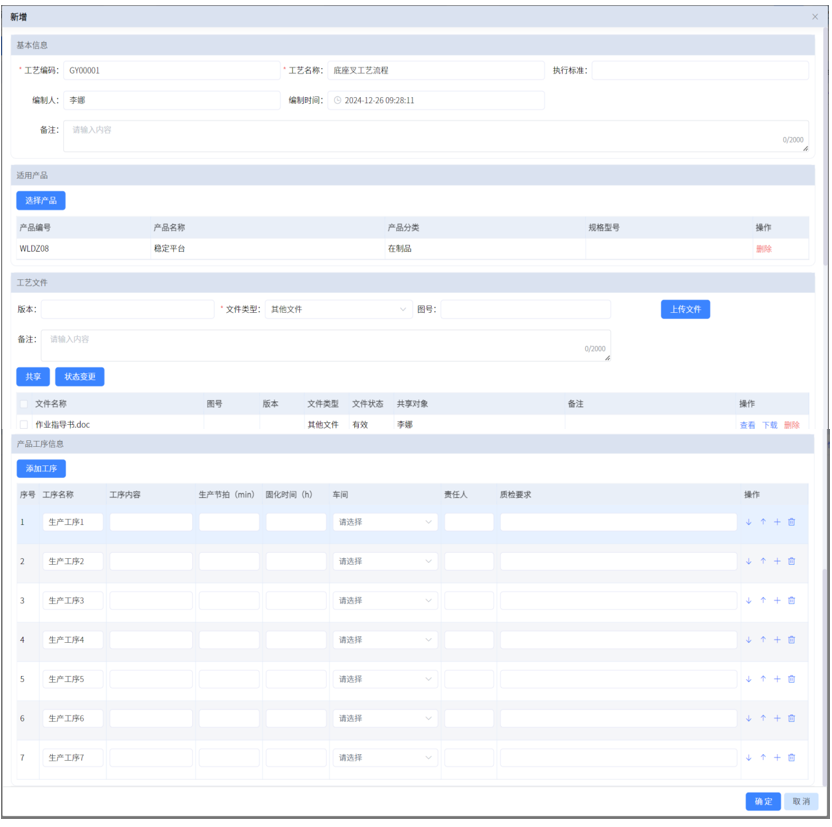View 作业指导书.doc via 查看 link
Screen dimensions: 832x827
[747, 425]
